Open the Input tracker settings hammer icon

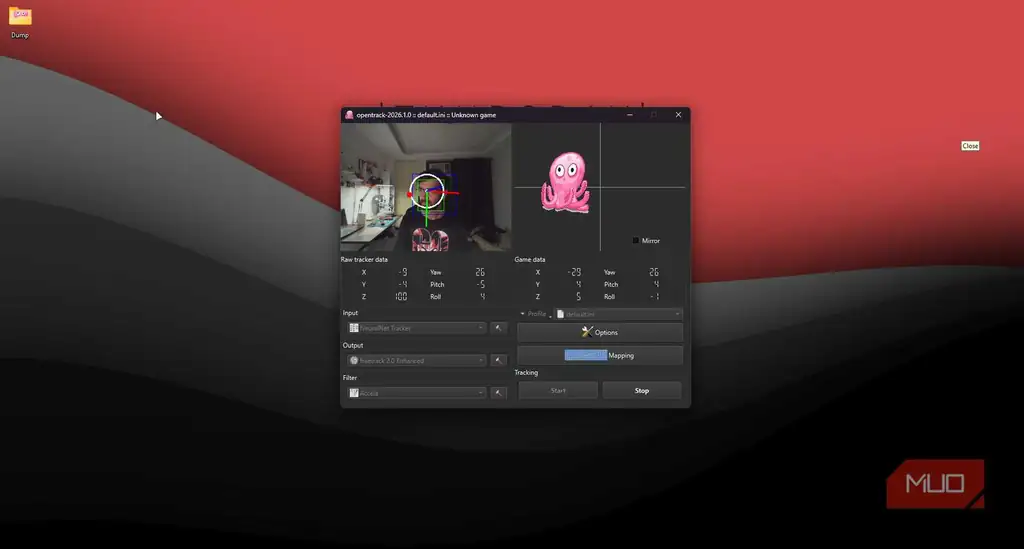pos(498,328)
